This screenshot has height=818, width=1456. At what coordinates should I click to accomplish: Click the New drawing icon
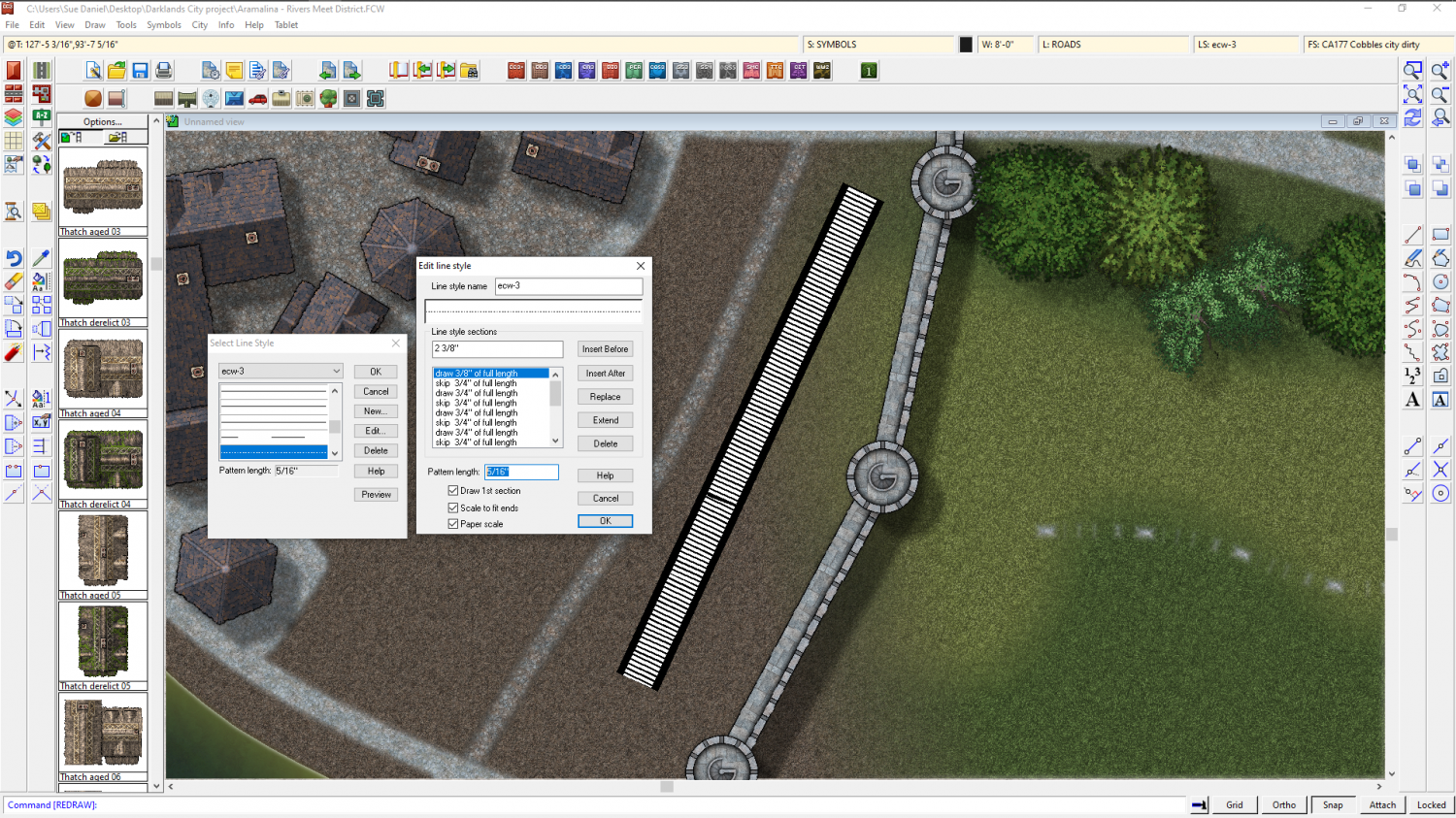tap(93, 70)
